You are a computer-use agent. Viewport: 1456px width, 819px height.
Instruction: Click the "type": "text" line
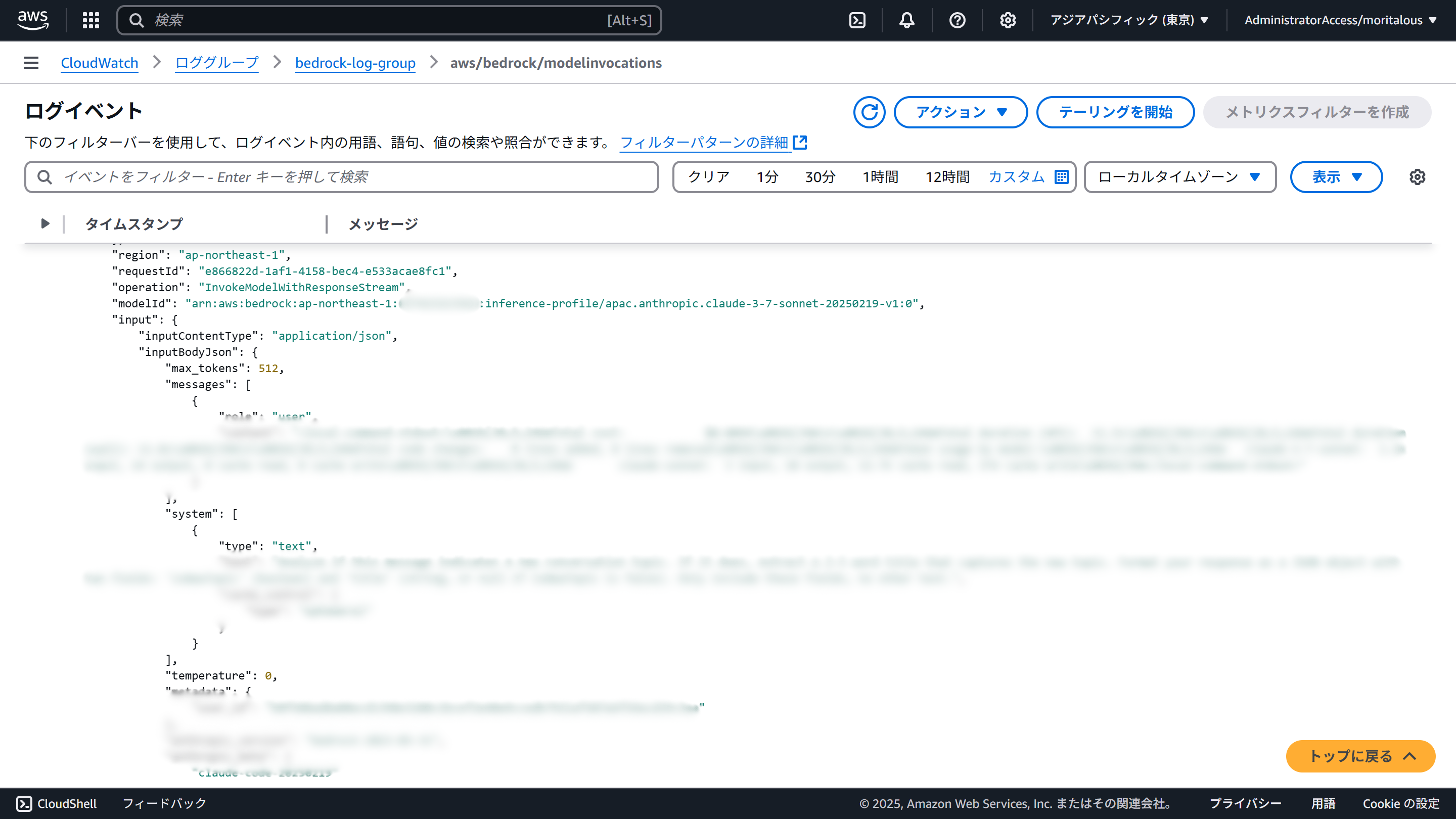click(268, 547)
